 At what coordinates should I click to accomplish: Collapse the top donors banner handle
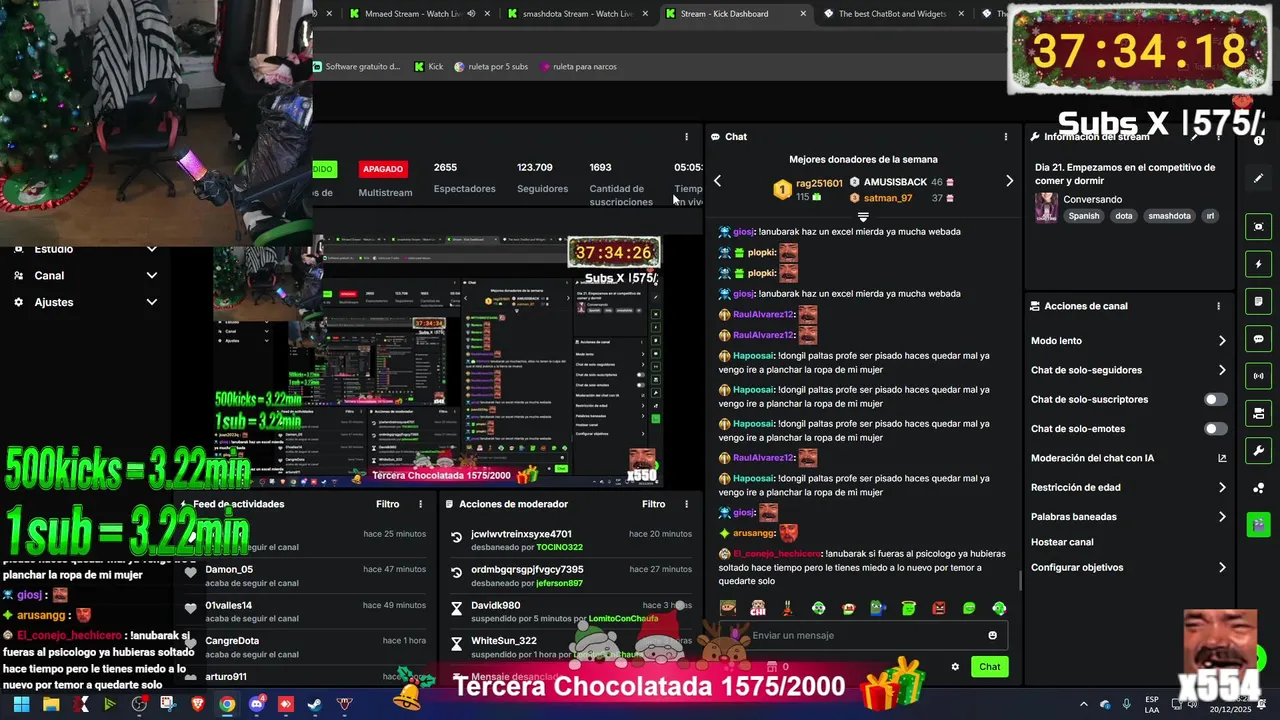tap(863, 216)
